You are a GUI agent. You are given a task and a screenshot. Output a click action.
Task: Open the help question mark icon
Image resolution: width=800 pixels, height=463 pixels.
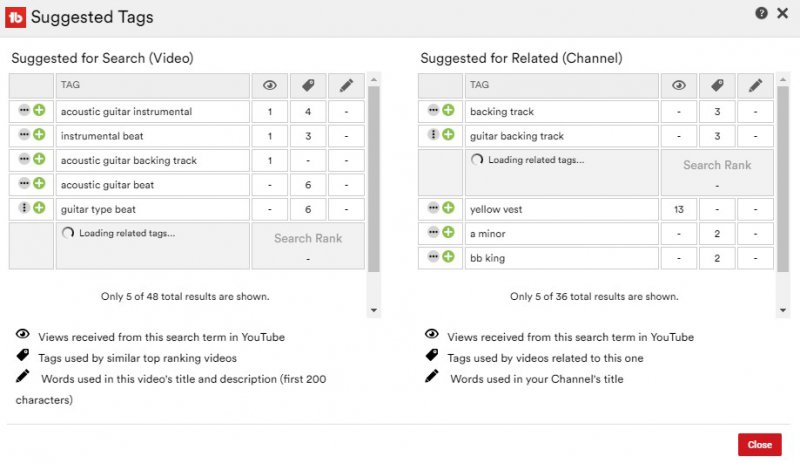[x=762, y=14]
